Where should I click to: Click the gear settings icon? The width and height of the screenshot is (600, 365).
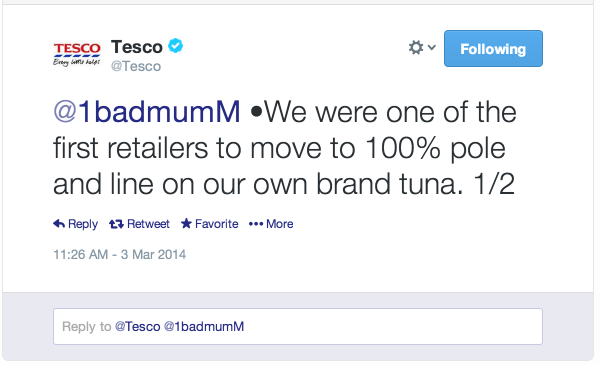tap(416, 48)
